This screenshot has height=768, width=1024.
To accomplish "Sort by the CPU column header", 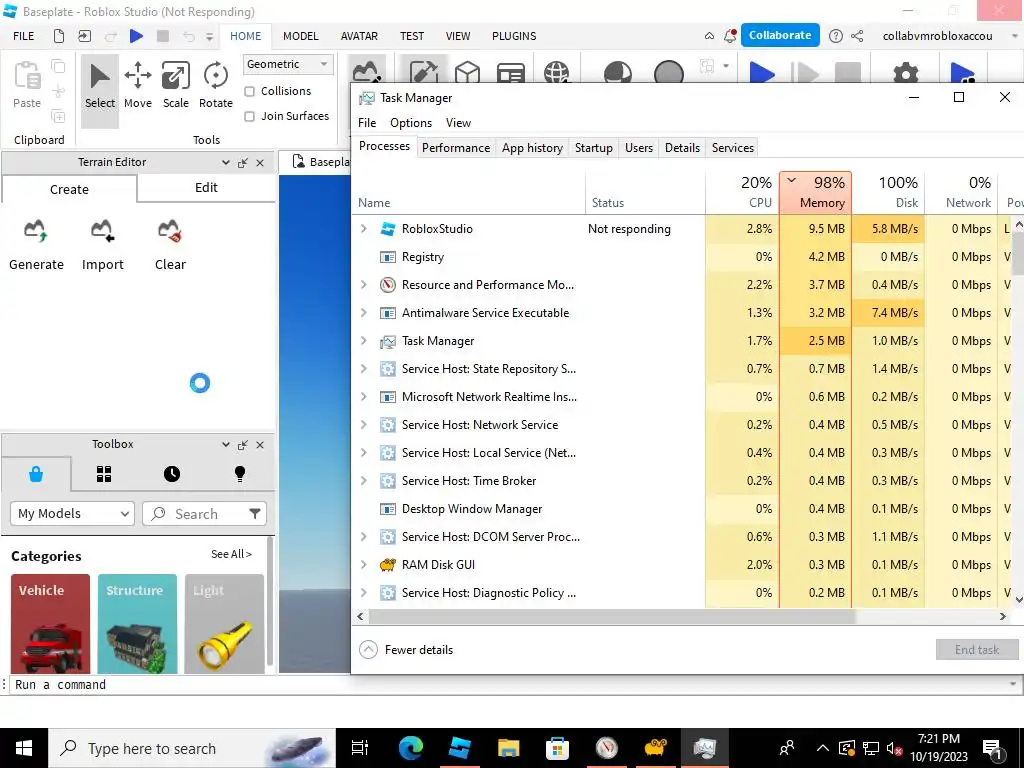I will (x=742, y=193).
